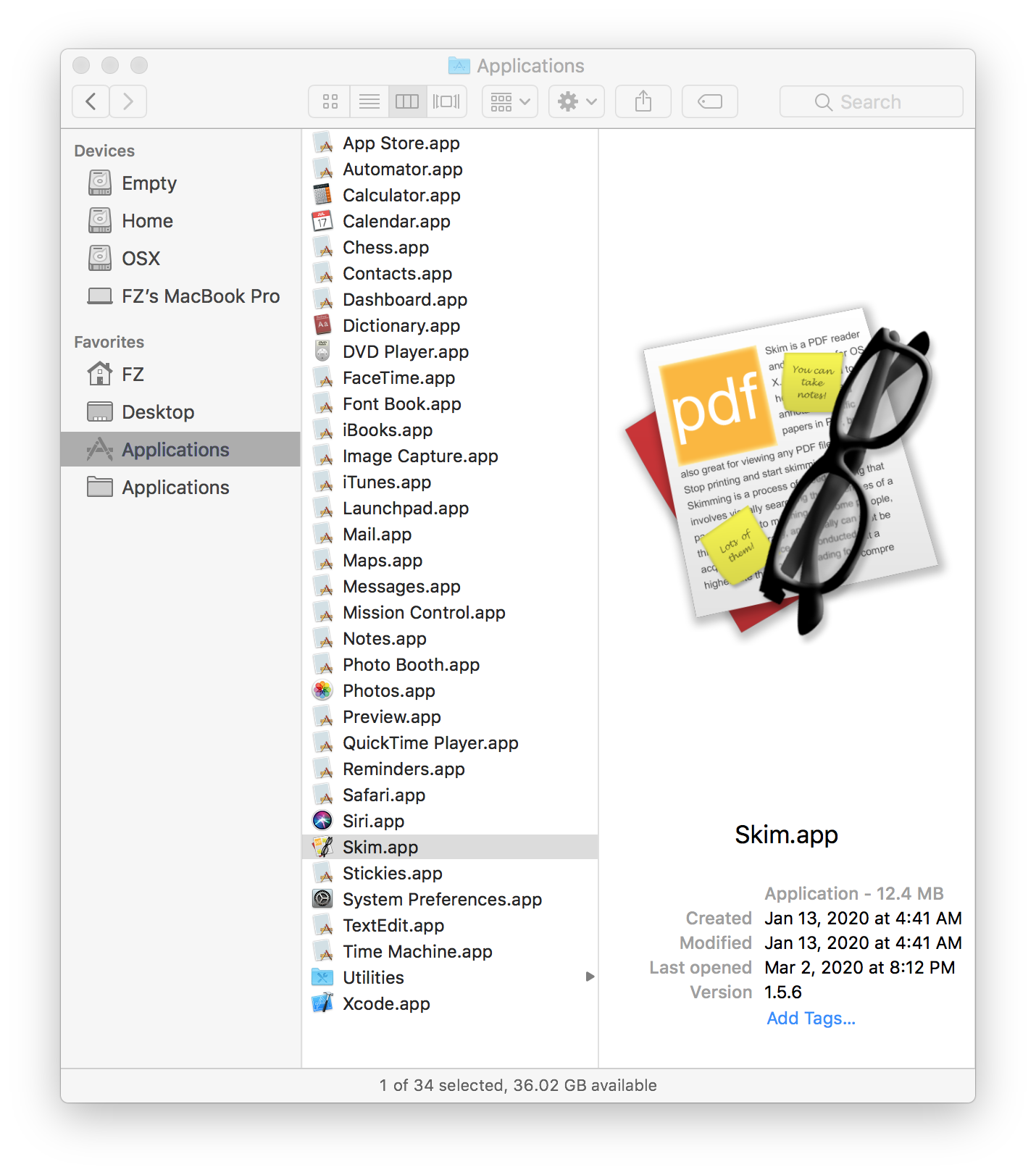1036x1175 pixels.
Task: Click the Add Tags… link
Action: [x=811, y=1018]
